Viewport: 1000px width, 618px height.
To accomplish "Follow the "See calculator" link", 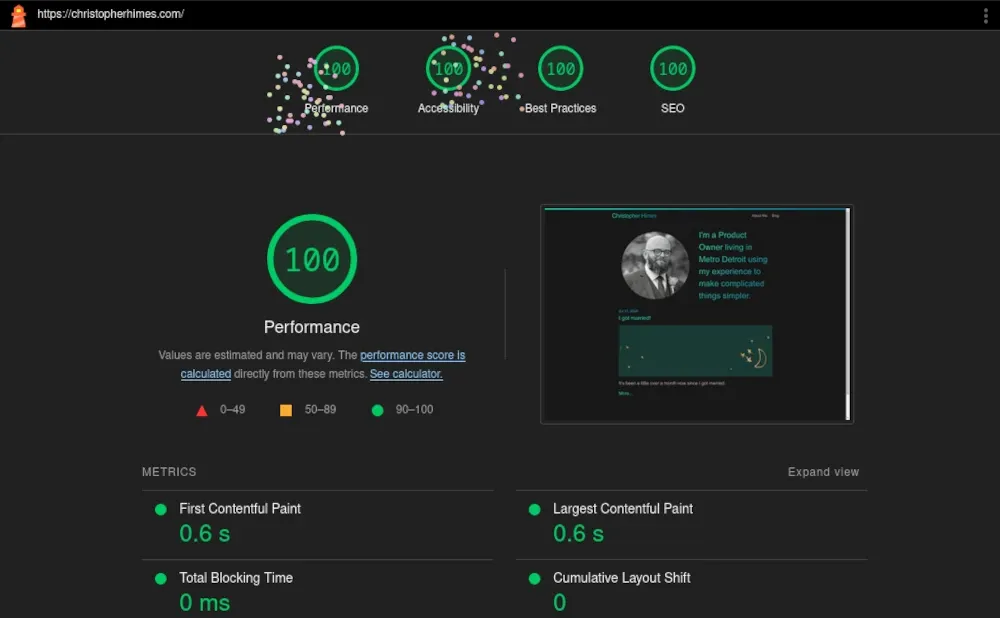I will point(406,374).
